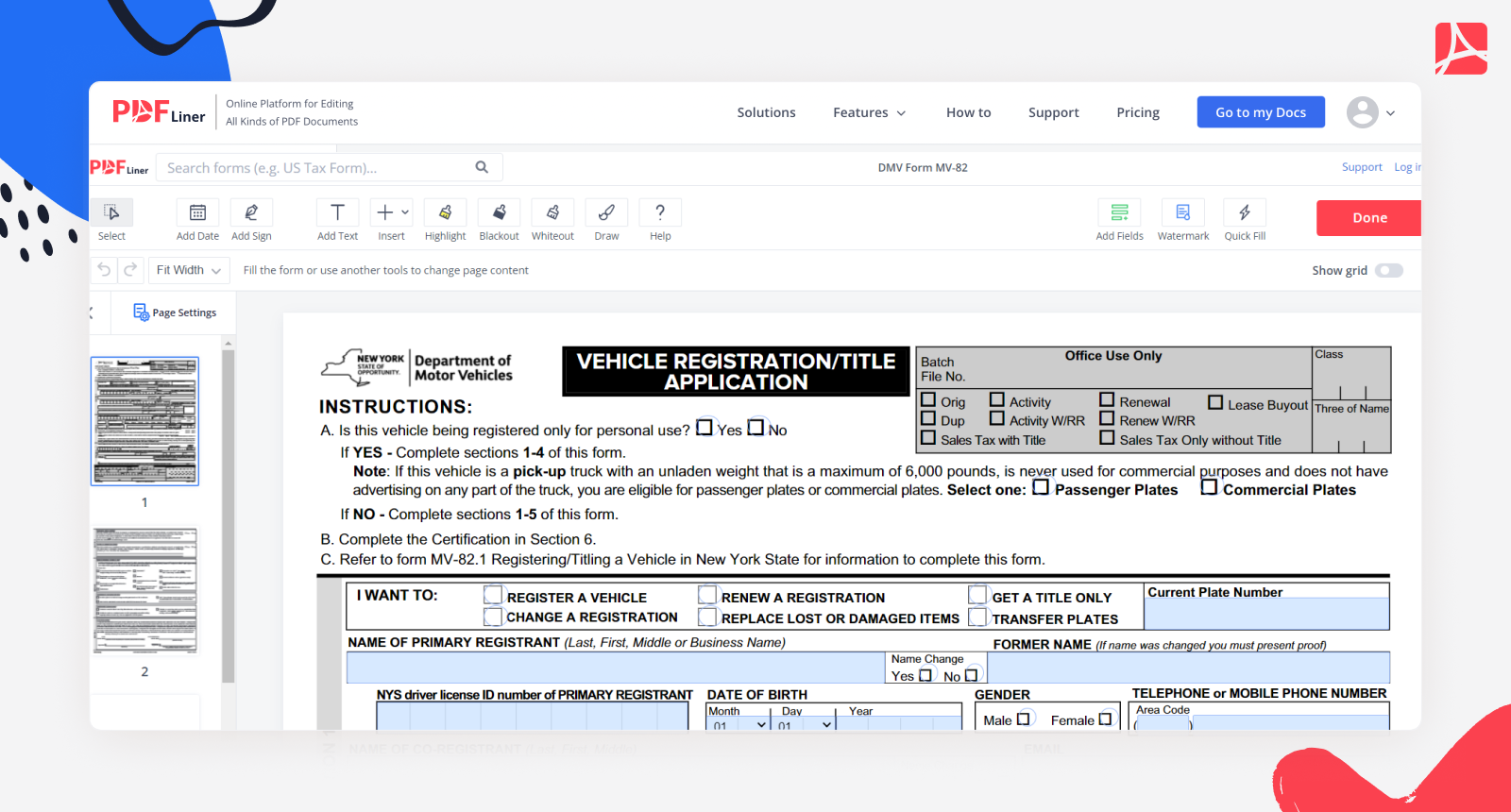Go to the Solutions menu item
This screenshot has width=1511, height=812.
[766, 112]
